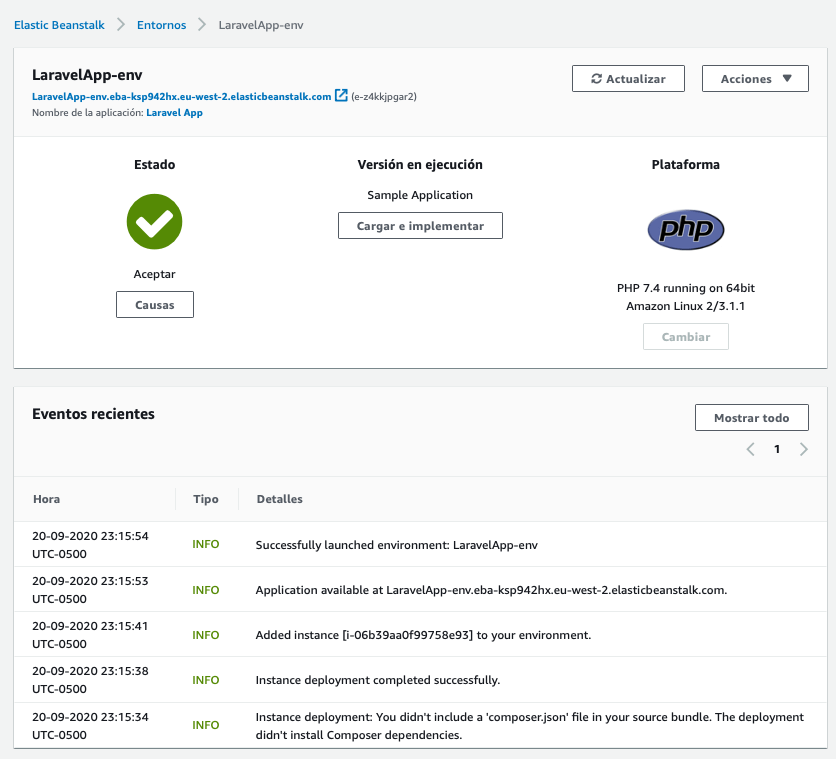Click the Cambiar platform button
The image size is (836, 759).
[686, 337]
